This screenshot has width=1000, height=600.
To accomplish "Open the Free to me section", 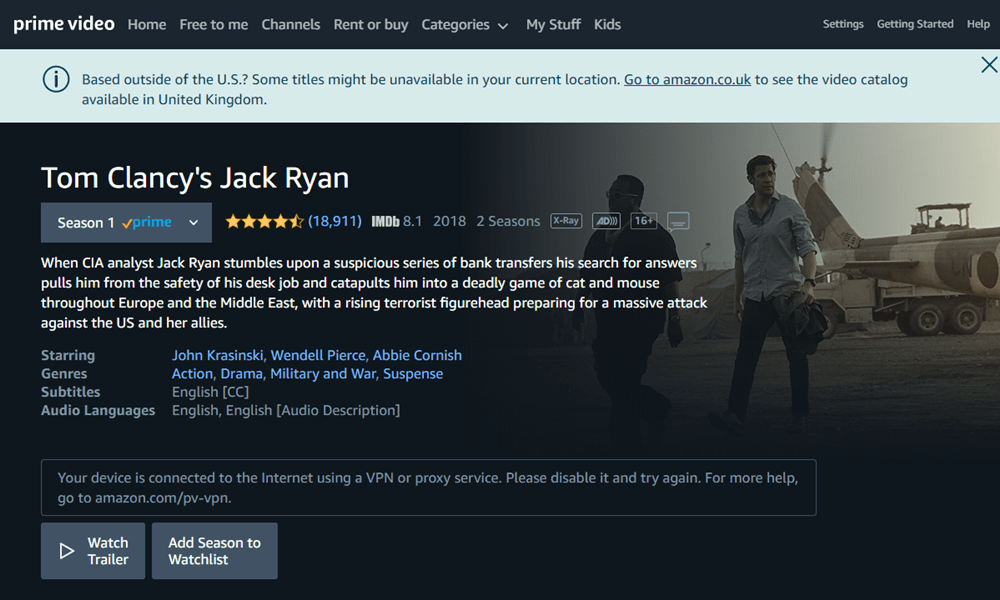I will click(214, 25).
